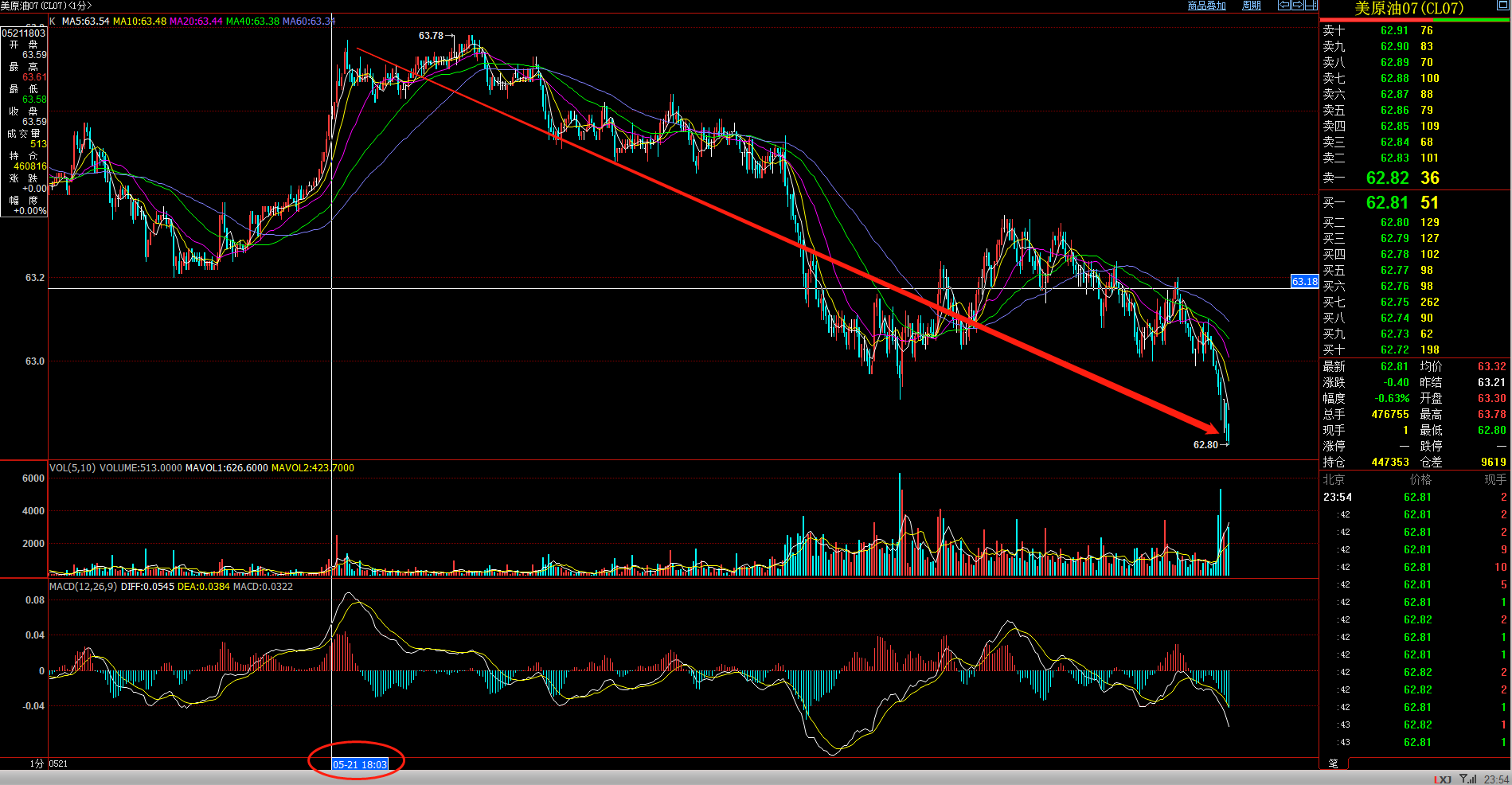Select the 笔 tick tab
Screen dimensions: 1512x785
[1334, 764]
